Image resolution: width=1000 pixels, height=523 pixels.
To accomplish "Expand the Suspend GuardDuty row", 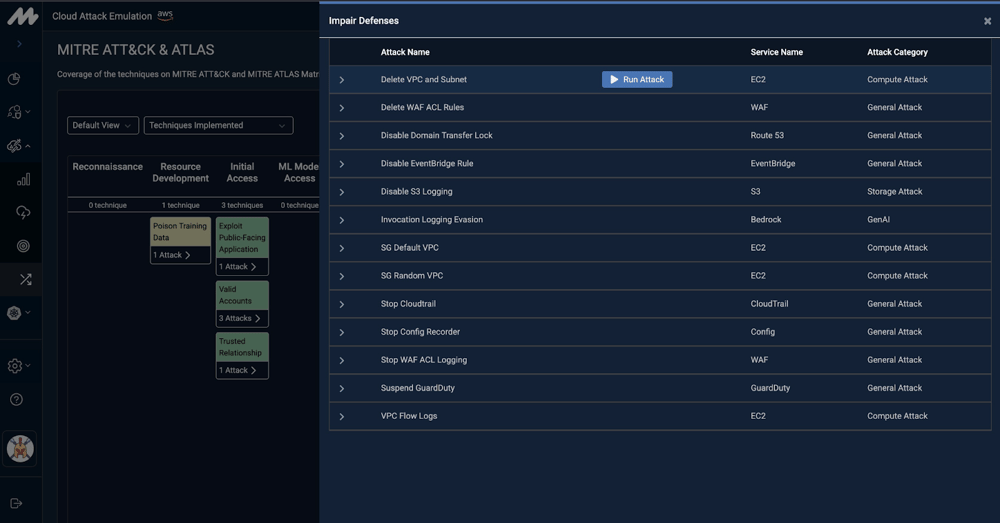I will pyautogui.click(x=342, y=388).
